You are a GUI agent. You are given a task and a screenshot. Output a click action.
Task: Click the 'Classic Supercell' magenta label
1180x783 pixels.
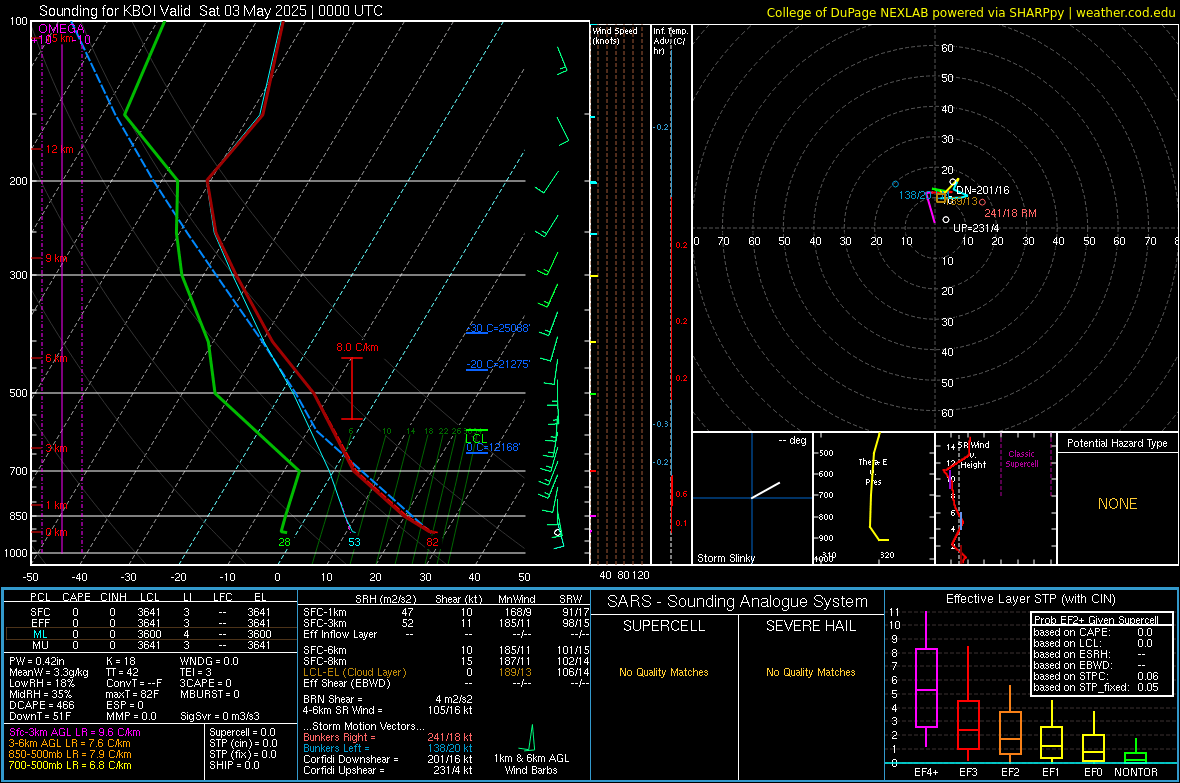click(x=1021, y=459)
